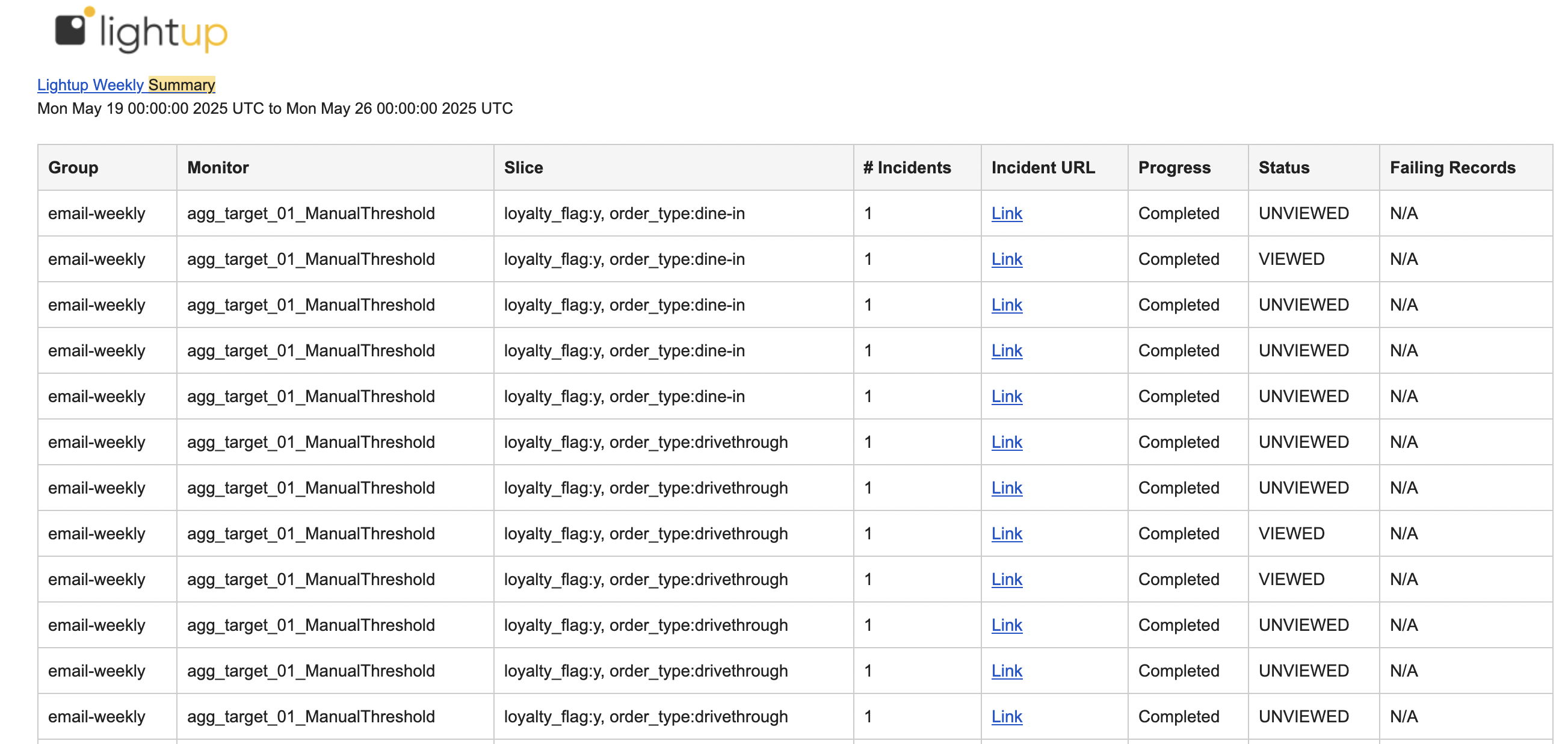The width and height of the screenshot is (1568, 744).
Task: Click UNVIEWED status in the last fully visible row
Action: (1303, 716)
